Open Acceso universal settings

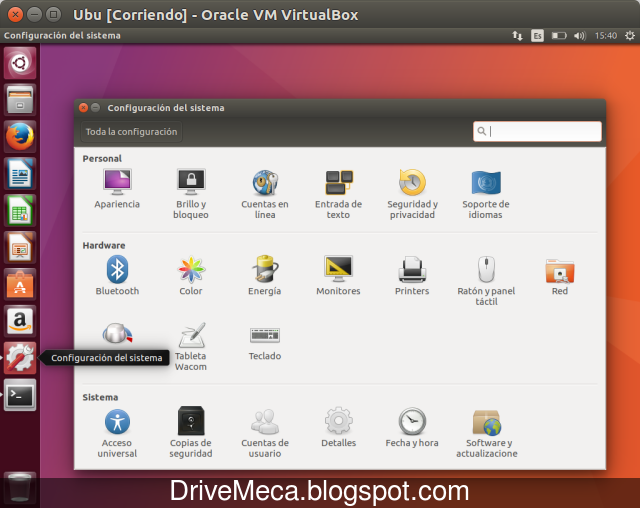(117, 433)
